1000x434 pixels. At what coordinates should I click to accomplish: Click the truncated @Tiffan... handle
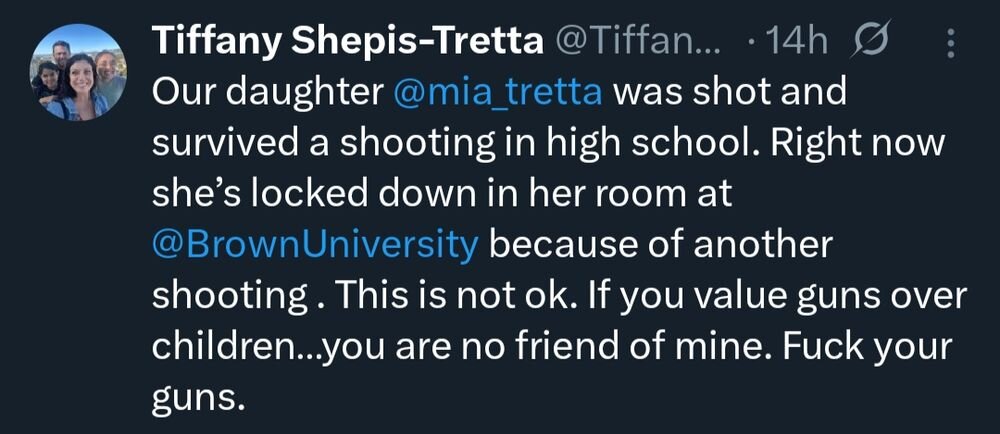pos(638,42)
